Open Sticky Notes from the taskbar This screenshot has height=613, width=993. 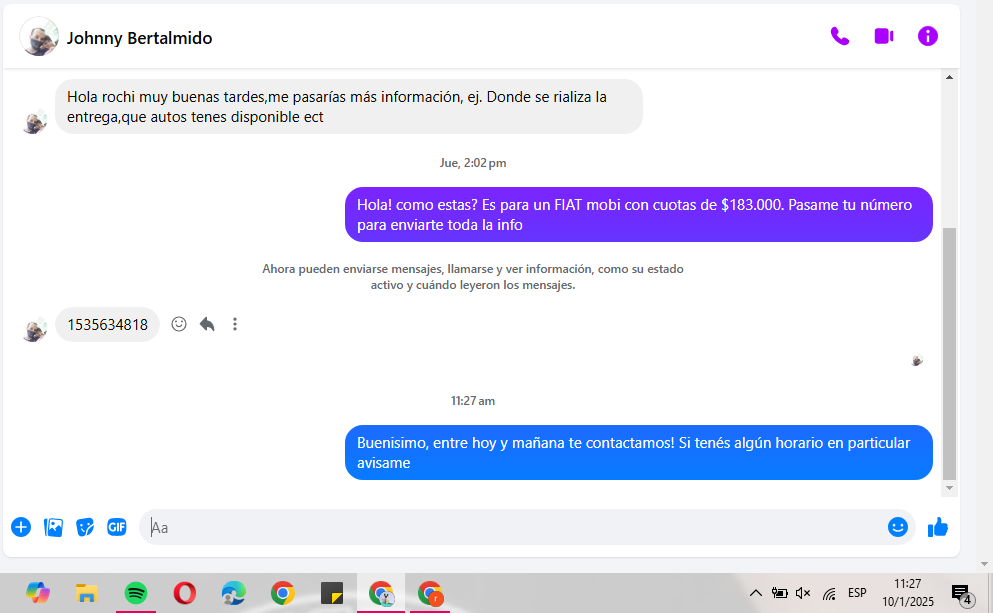tap(332, 593)
